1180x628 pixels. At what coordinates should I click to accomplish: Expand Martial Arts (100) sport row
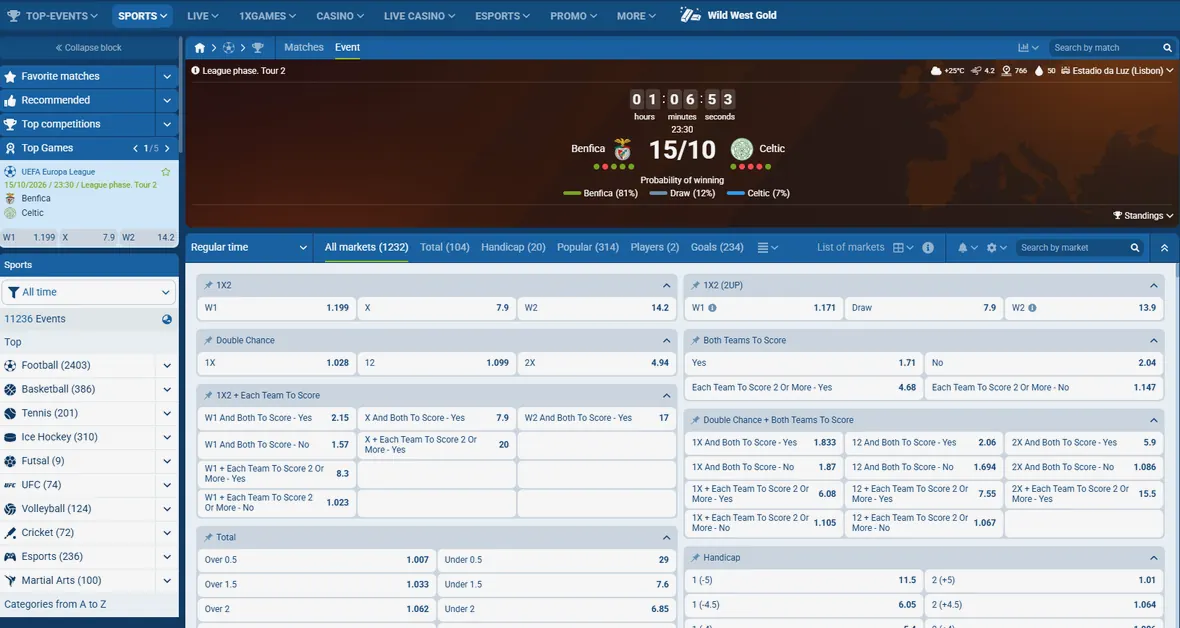[x=166, y=581]
